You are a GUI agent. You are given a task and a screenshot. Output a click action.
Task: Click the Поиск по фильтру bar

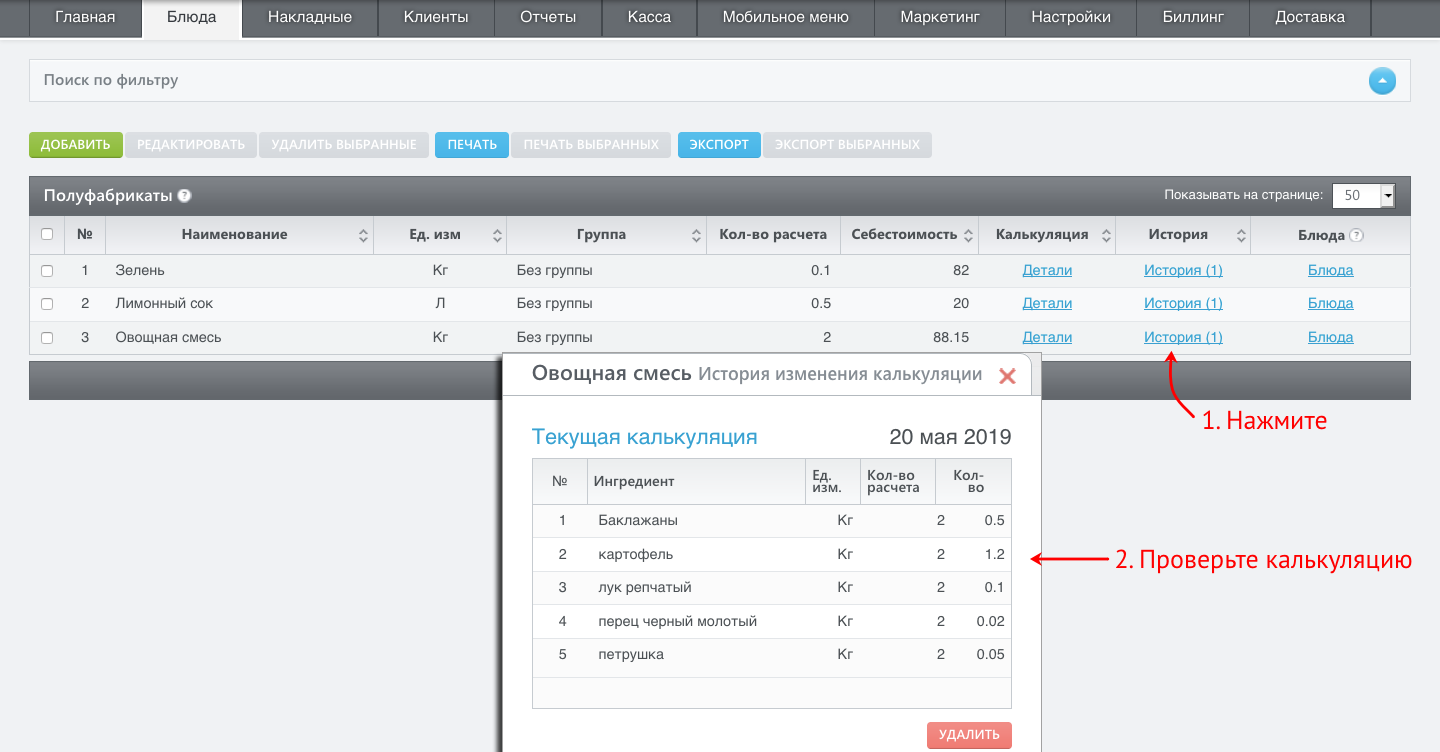point(720,80)
